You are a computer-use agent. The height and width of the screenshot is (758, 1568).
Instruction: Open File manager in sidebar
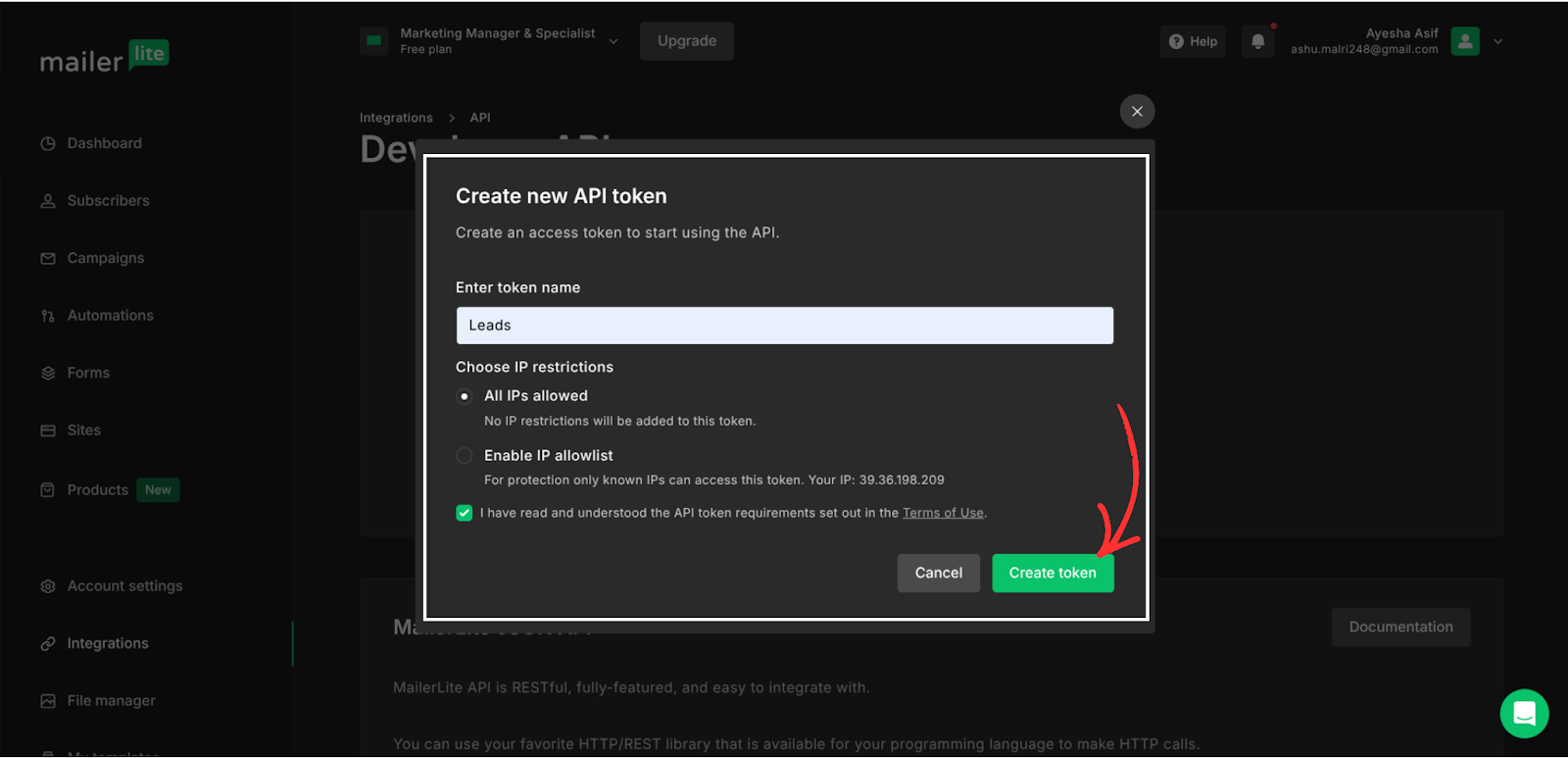pos(111,701)
